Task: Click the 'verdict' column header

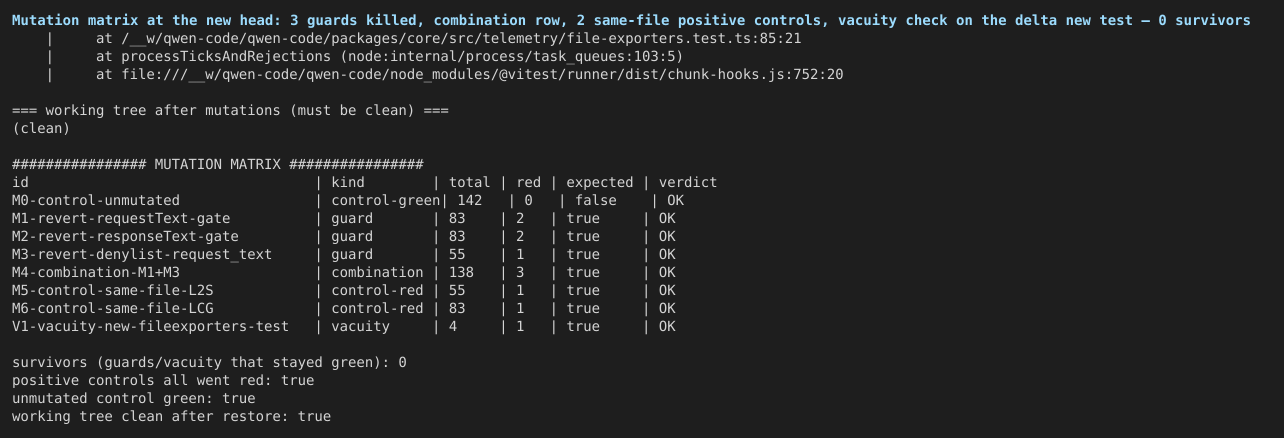Action: (x=688, y=182)
